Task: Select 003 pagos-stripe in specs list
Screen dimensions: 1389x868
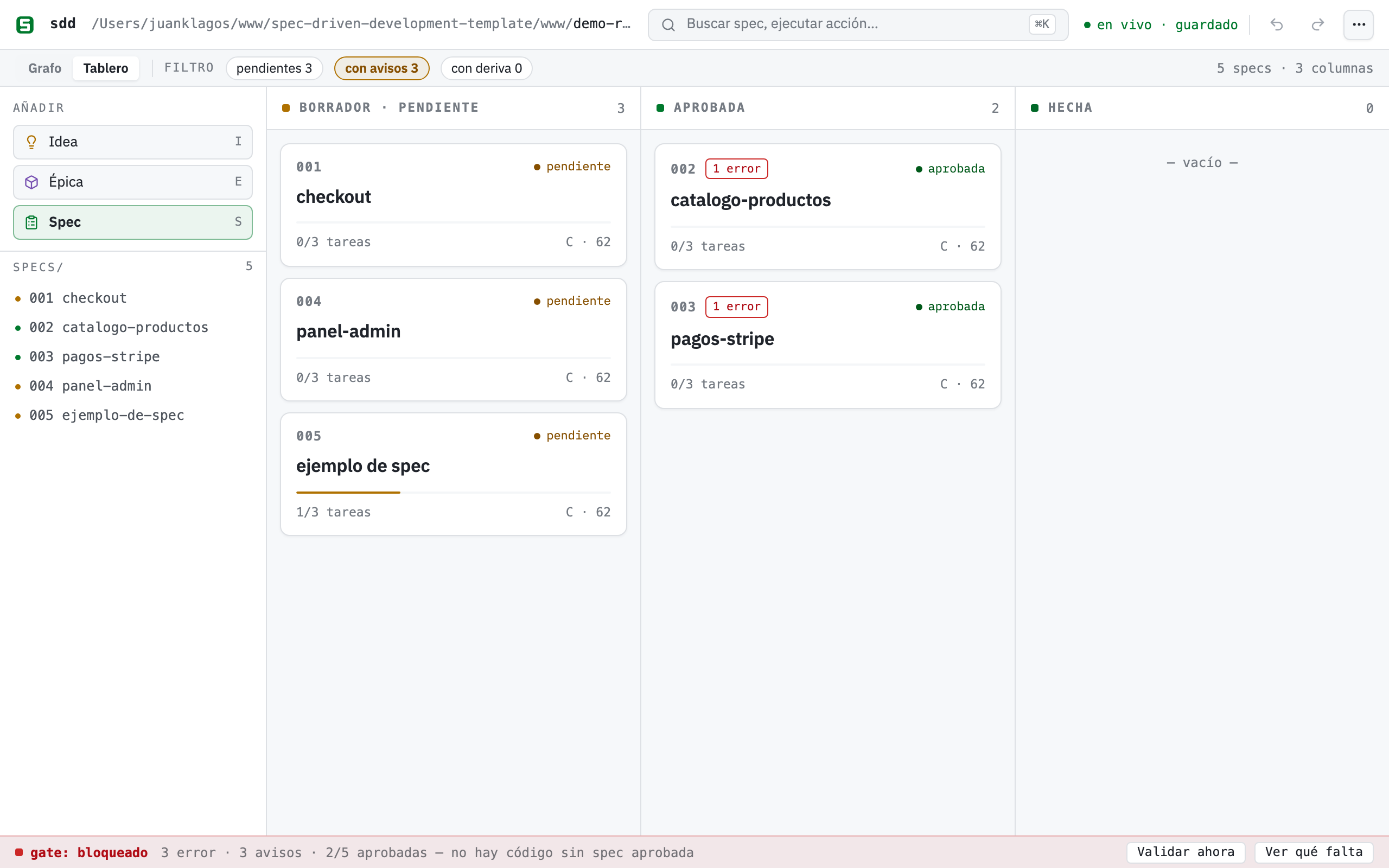Action: [x=132, y=356]
